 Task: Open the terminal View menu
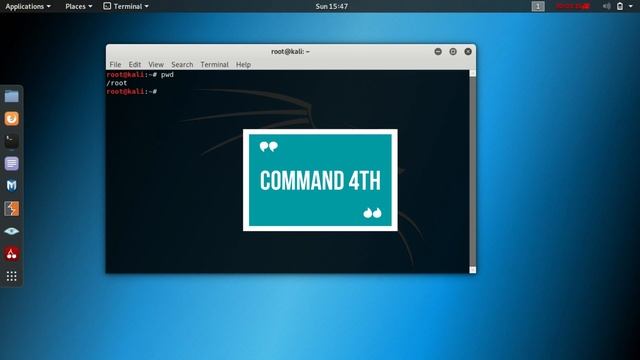(156, 64)
